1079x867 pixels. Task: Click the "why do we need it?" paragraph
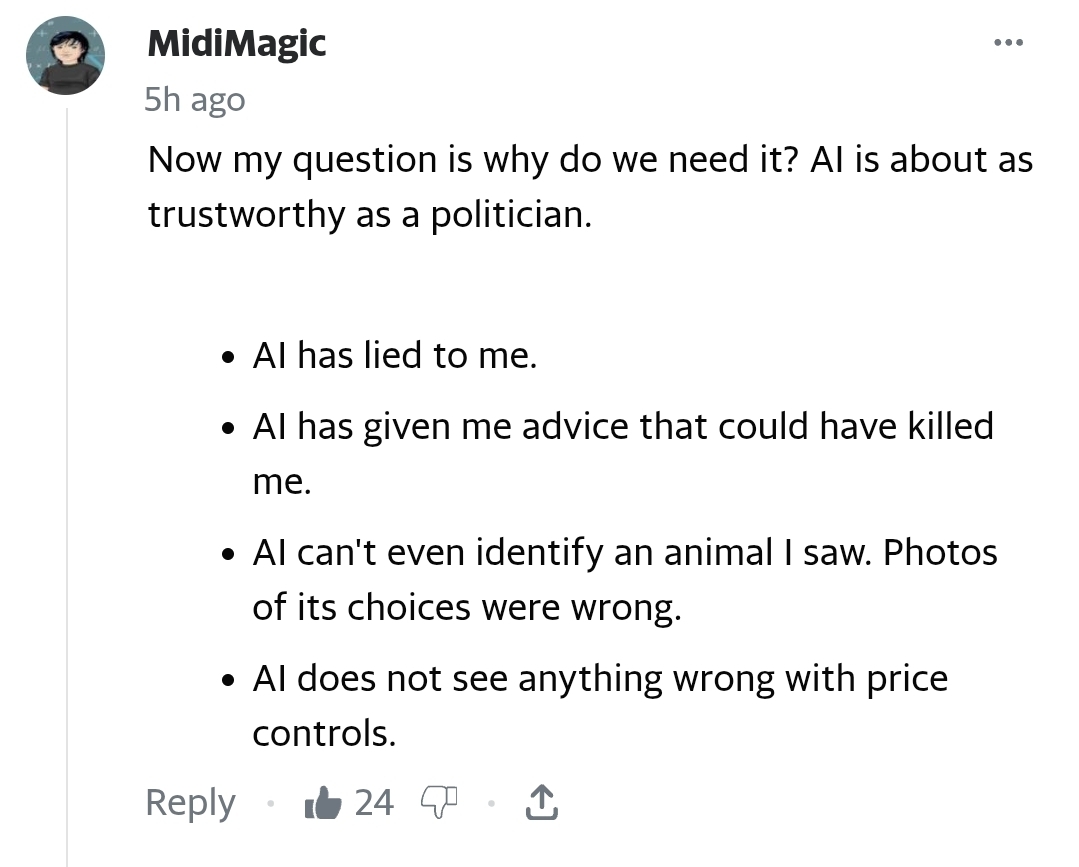(590, 160)
